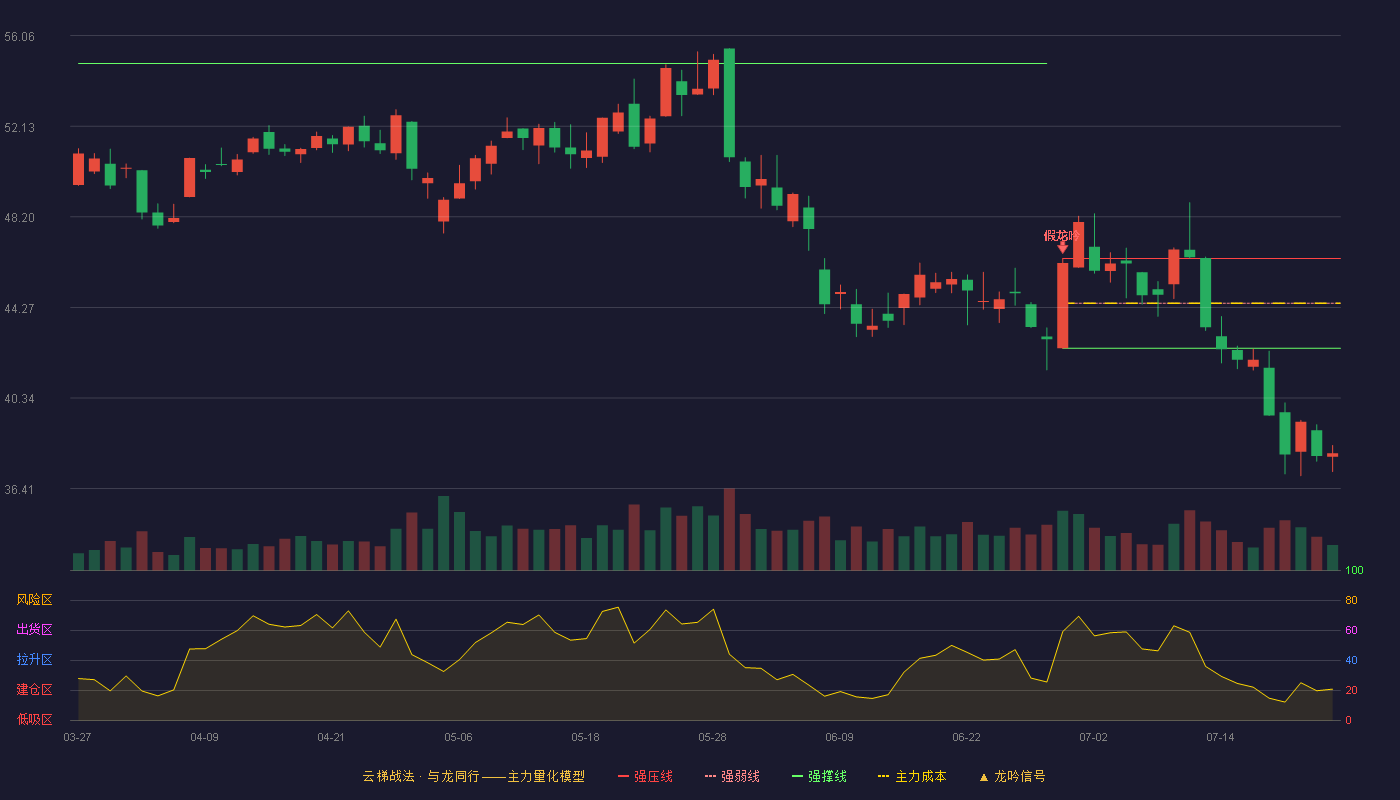Click the 低吸区 zone label
1400x800 pixels.
tap(35, 720)
